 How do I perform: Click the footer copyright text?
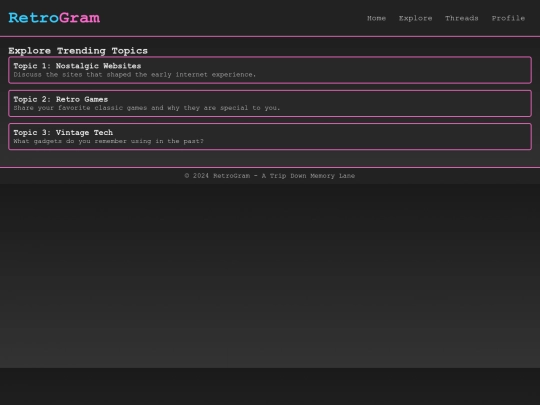(270, 176)
